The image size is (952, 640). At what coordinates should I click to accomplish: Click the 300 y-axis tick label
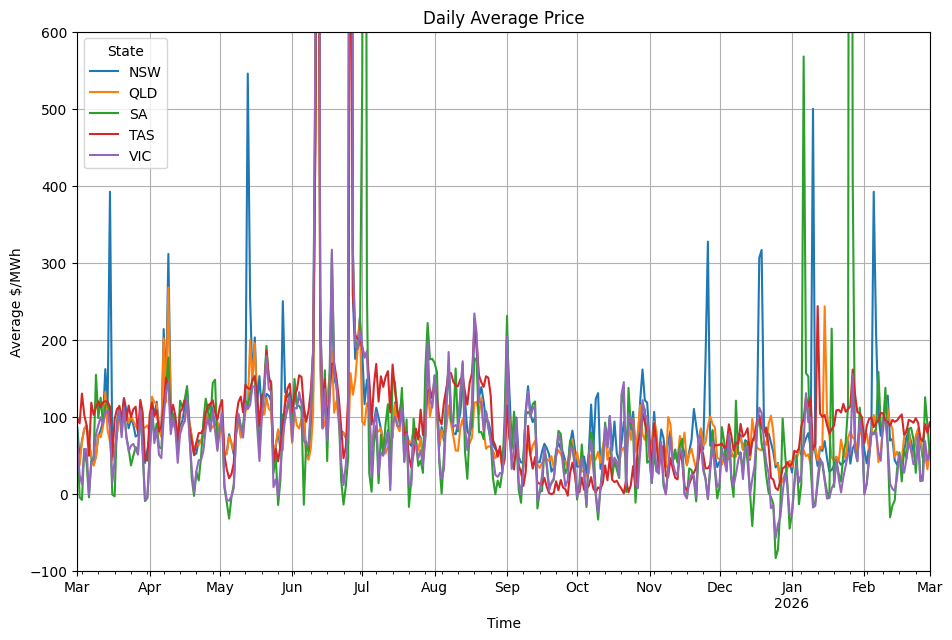point(53,264)
